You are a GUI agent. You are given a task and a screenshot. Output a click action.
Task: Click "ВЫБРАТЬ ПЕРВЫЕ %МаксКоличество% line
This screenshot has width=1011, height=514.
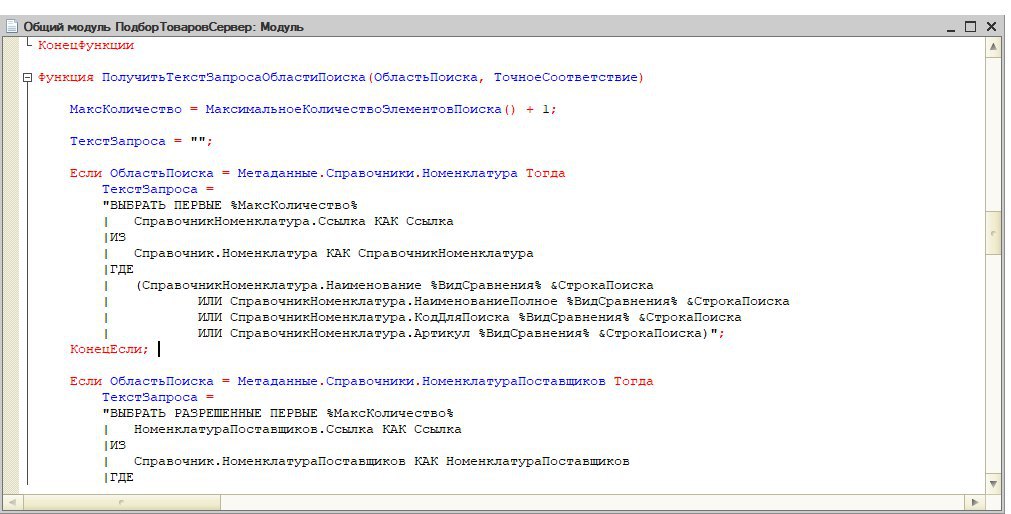(230, 205)
